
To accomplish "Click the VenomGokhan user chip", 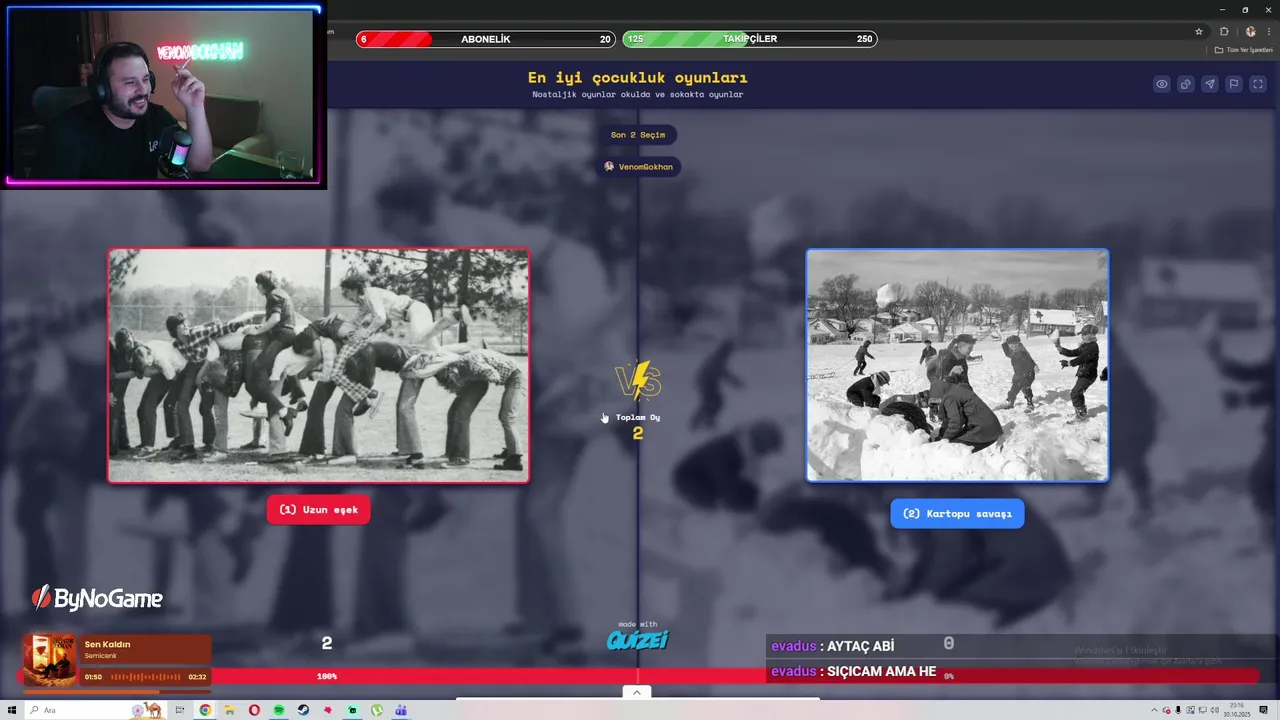I will pos(638,166).
